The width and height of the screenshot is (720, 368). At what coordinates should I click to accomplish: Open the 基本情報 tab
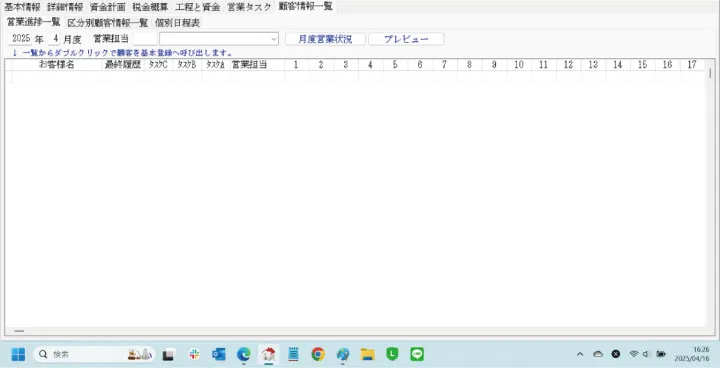22,7
